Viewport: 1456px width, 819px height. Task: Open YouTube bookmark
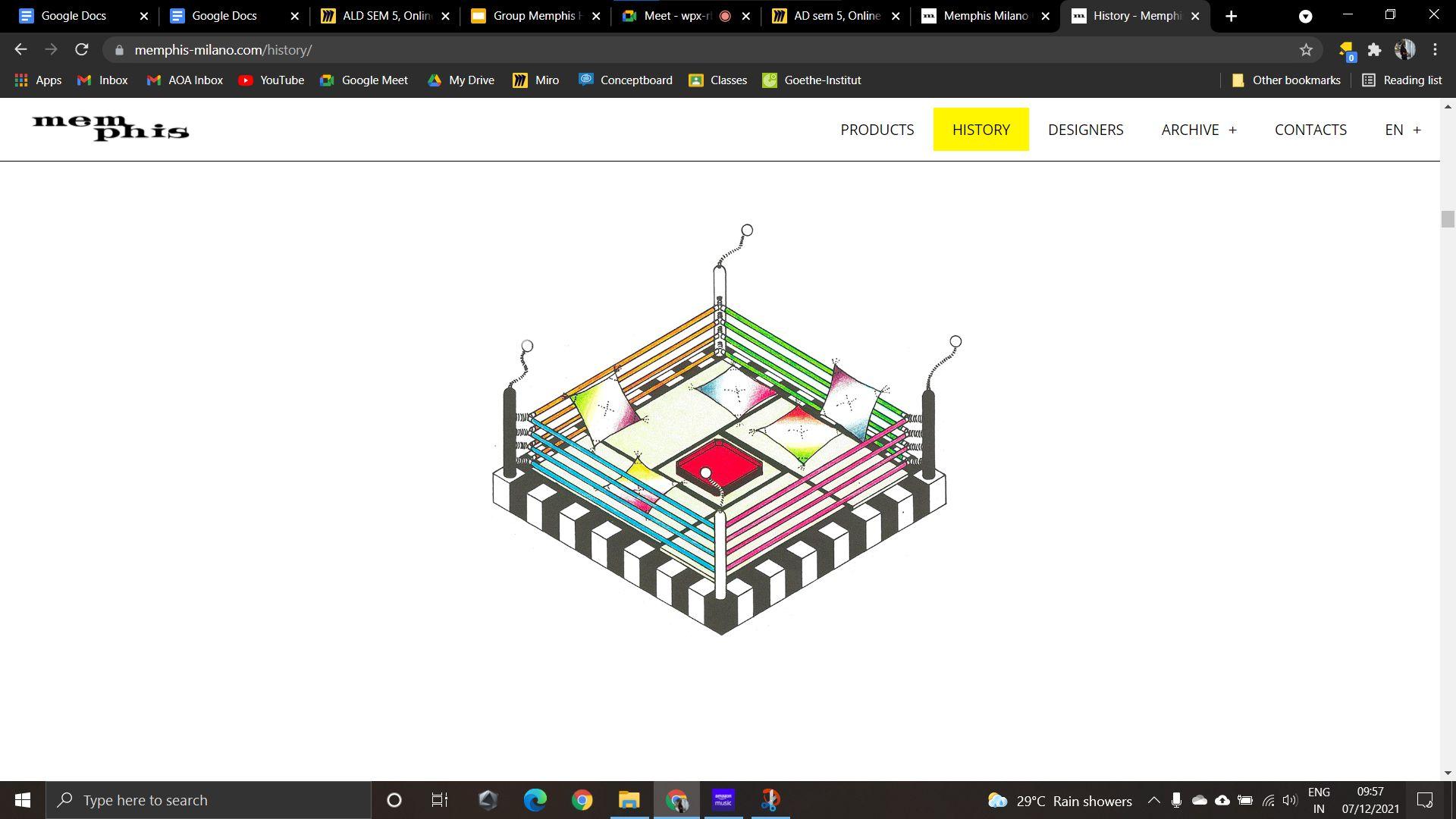(271, 80)
